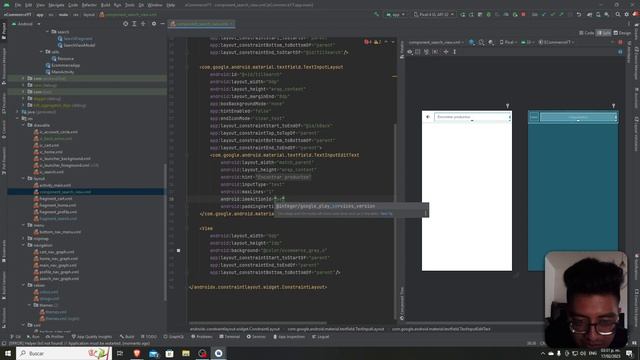This screenshot has height=360, width=640.
Task: Click the errors and warnings indicator in editor
Action: (x=373, y=42)
